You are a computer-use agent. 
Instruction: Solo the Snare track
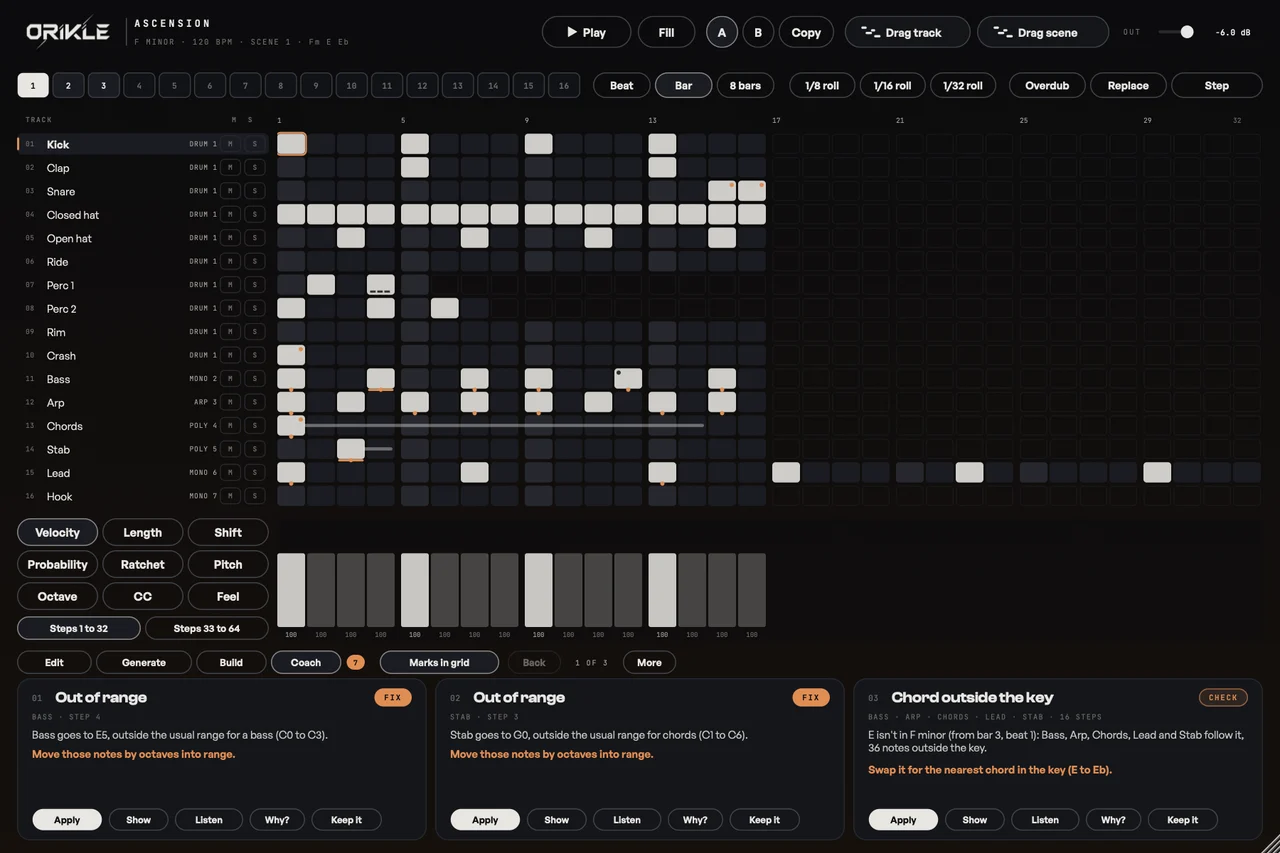255,191
